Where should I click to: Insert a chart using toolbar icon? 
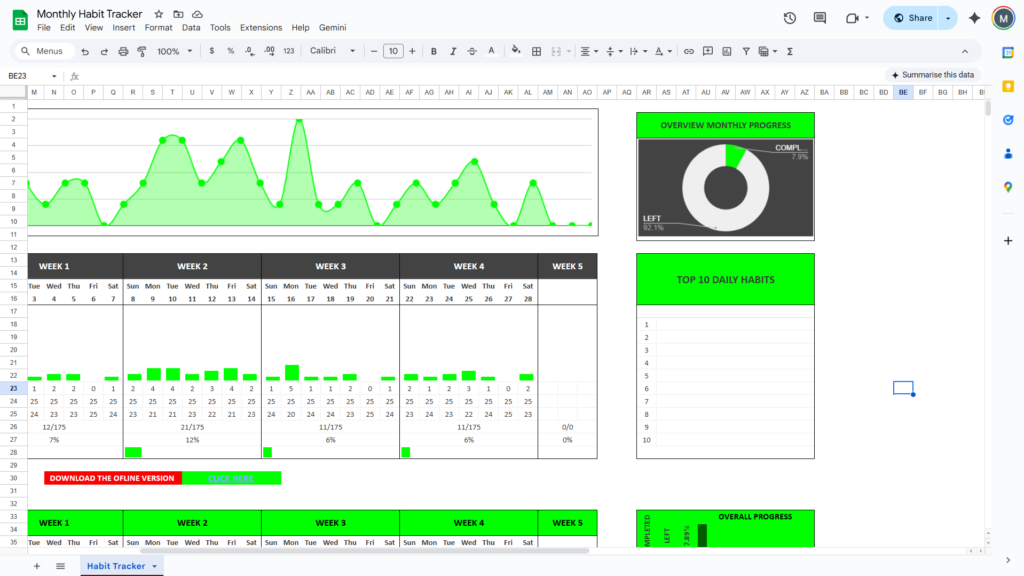(x=726, y=51)
